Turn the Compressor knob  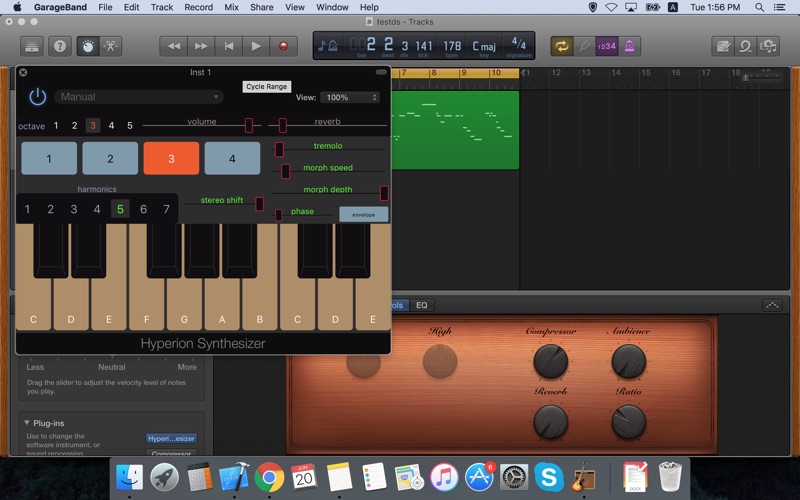551,361
